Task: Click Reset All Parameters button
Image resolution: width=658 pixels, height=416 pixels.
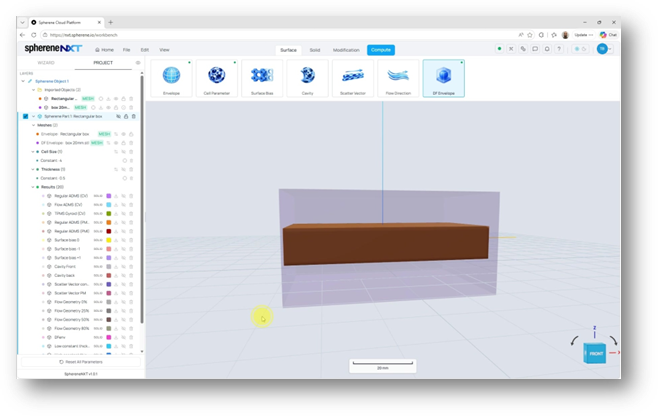Action: pos(81,362)
